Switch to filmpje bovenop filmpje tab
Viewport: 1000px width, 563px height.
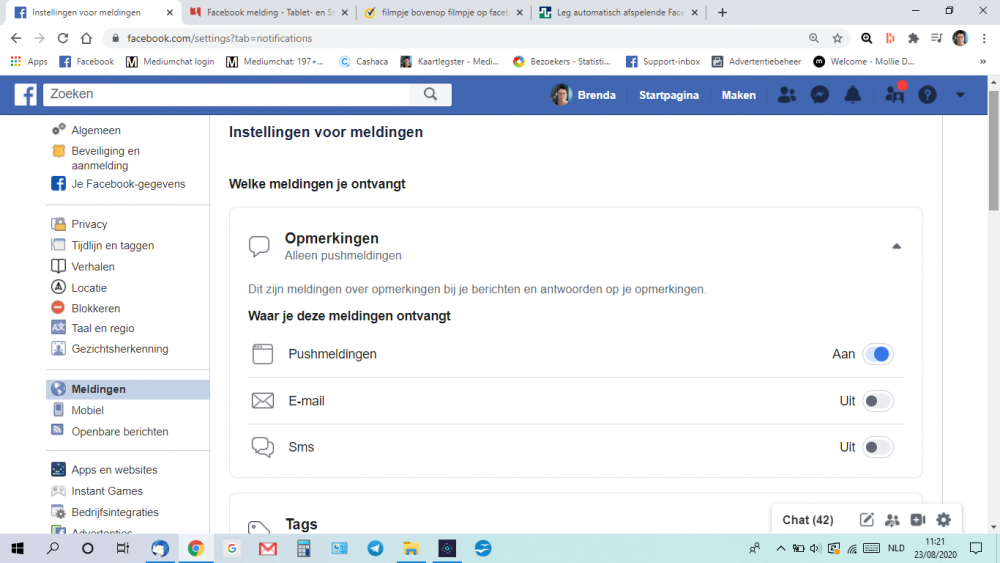click(445, 12)
